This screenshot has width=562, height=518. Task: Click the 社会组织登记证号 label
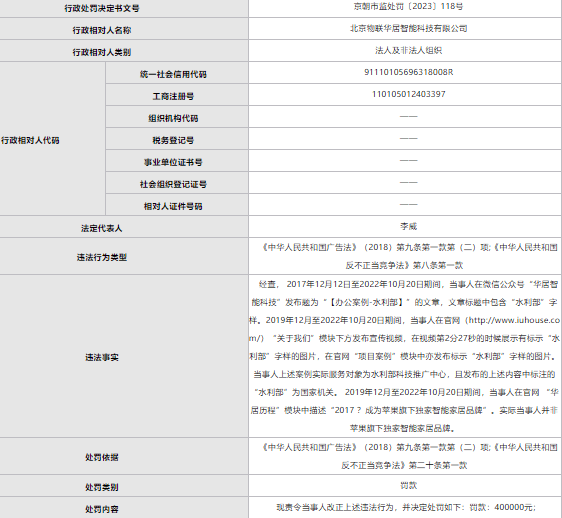(173, 184)
